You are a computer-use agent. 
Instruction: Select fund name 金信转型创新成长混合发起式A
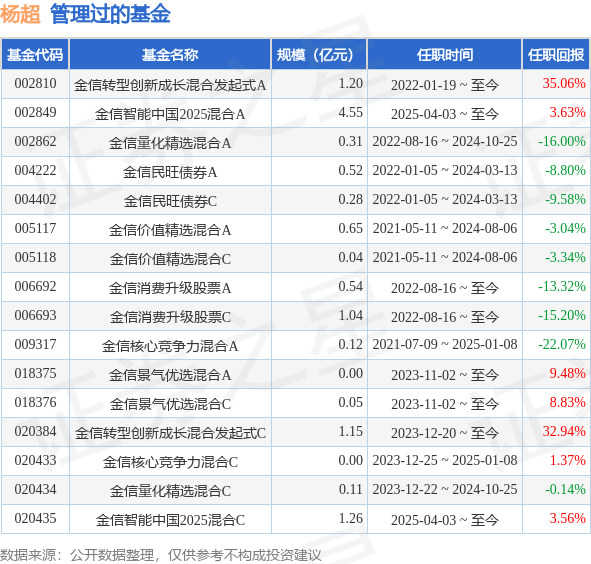pyautogui.click(x=170, y=85)
